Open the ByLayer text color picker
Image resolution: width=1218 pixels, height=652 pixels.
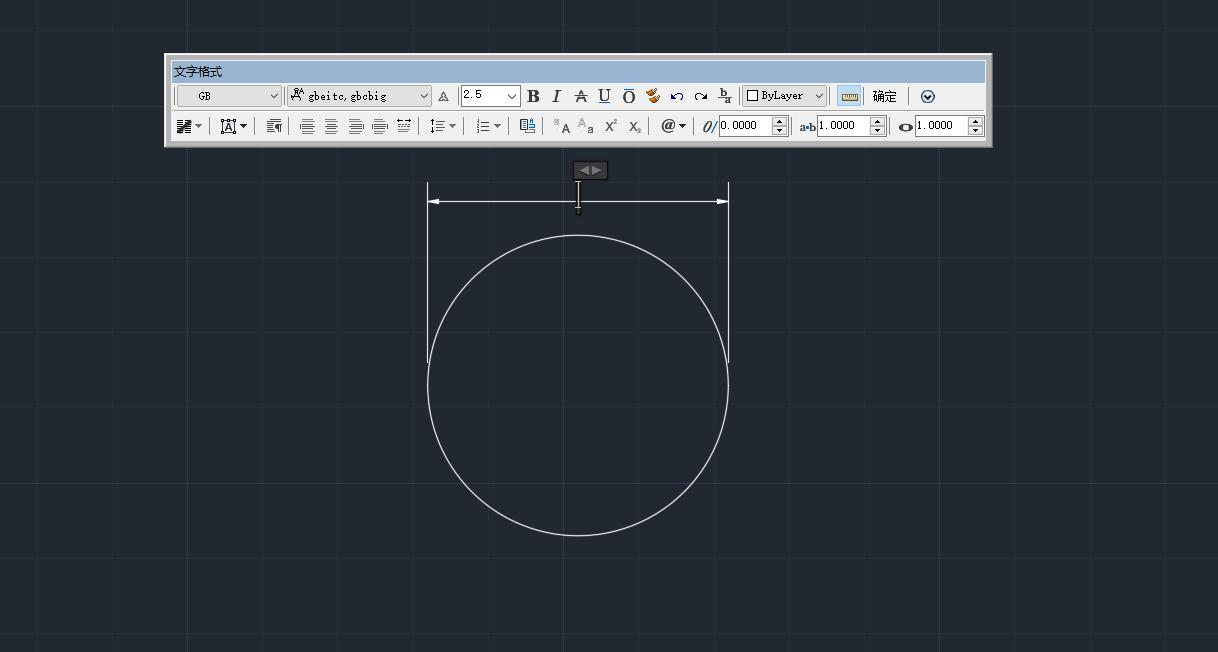tap(785, 96)
